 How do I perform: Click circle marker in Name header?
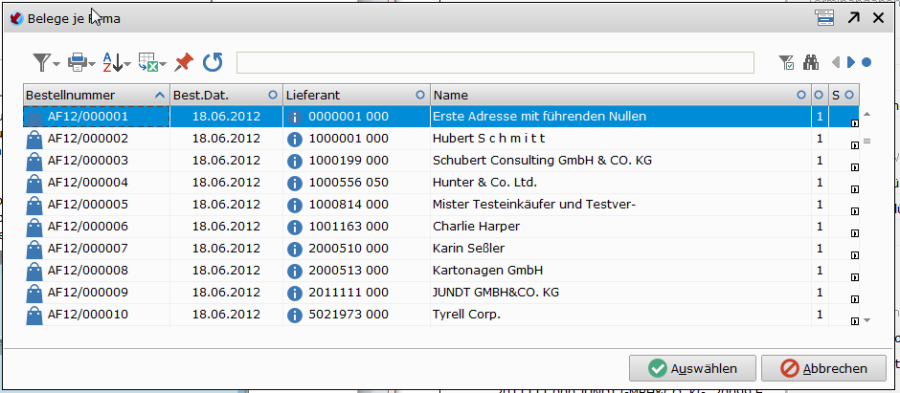[801, 95]
